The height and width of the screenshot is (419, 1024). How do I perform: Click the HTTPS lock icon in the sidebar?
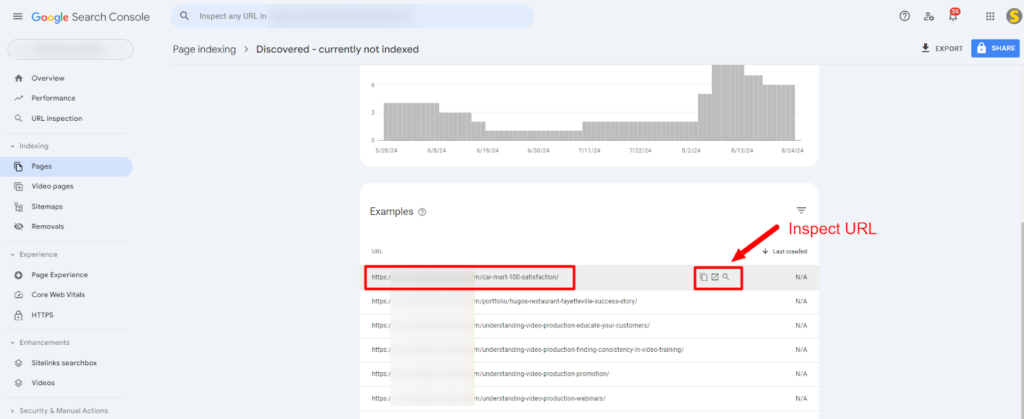(x=18, y=315)
